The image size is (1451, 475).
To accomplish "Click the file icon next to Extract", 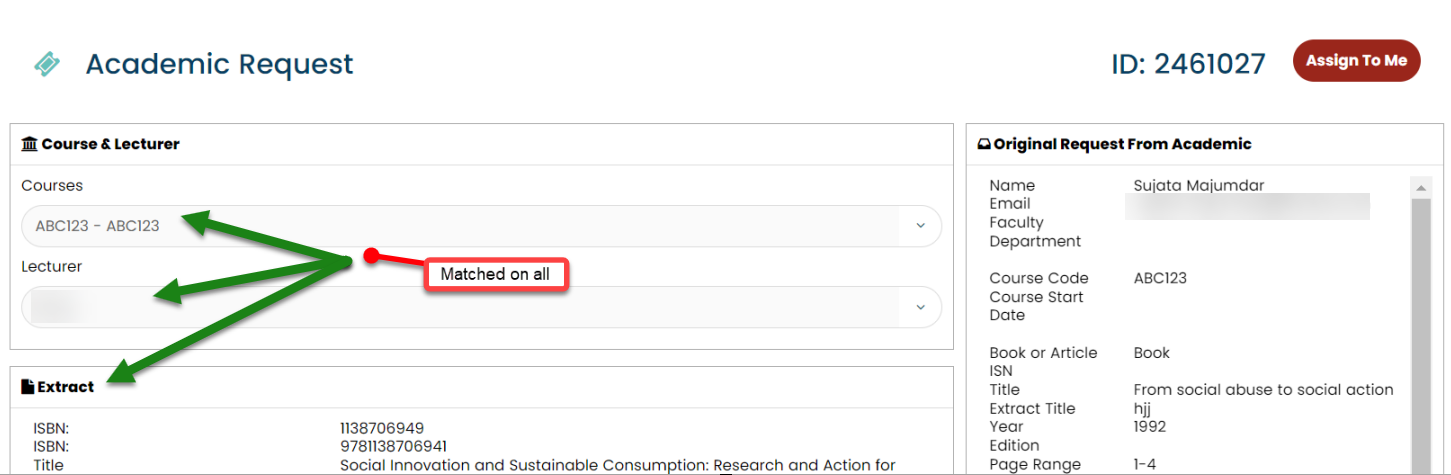I will [x=27, y=387].
